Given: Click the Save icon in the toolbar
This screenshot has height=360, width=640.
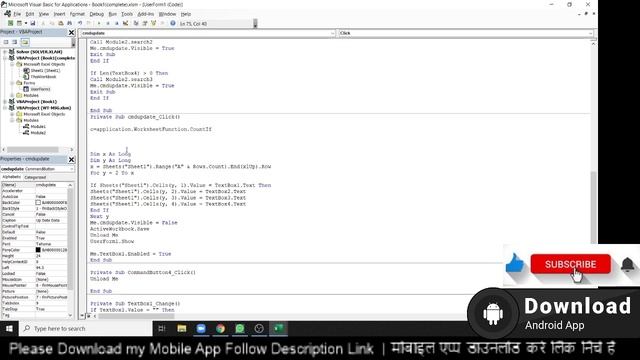Looking at the screenshot, I should [33, 23].
